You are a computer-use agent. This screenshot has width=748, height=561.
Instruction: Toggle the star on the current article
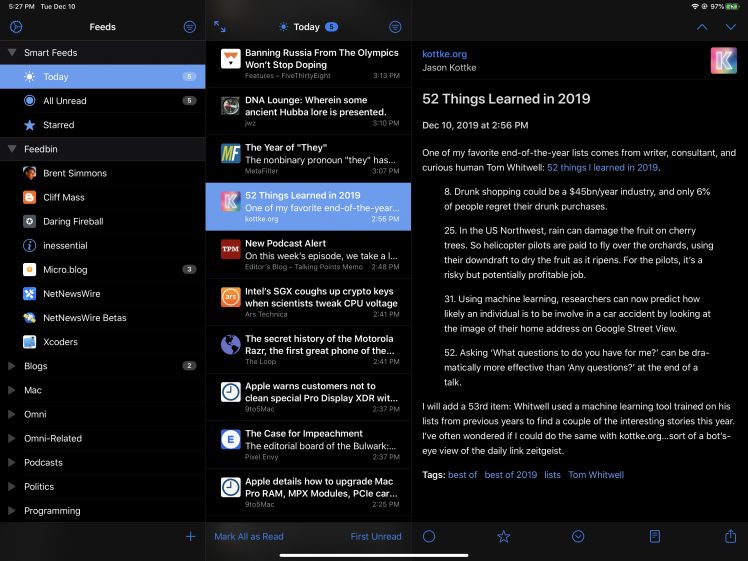coord(504,536)
